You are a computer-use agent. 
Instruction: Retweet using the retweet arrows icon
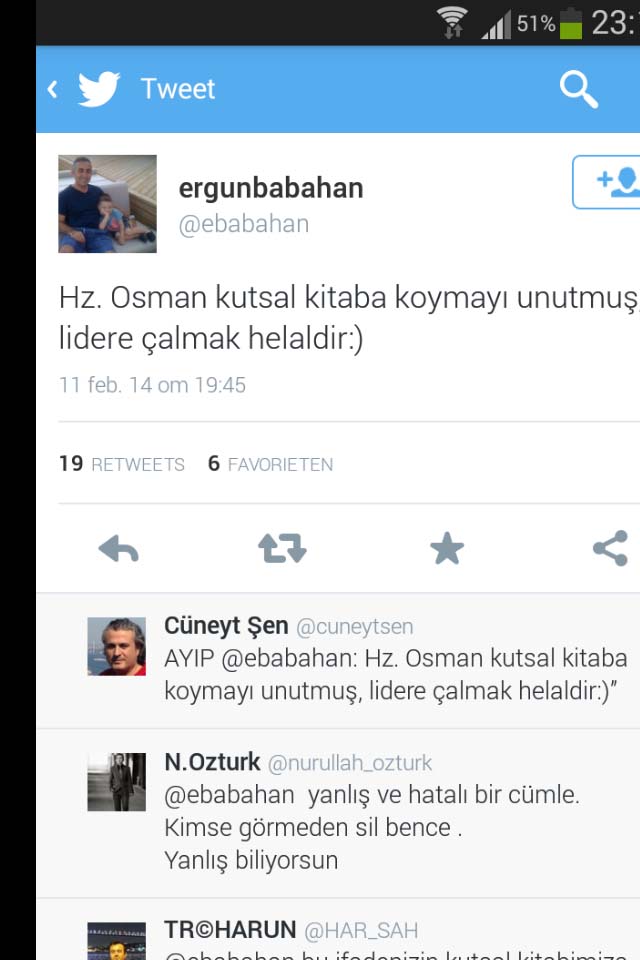(x=282, y=548)
